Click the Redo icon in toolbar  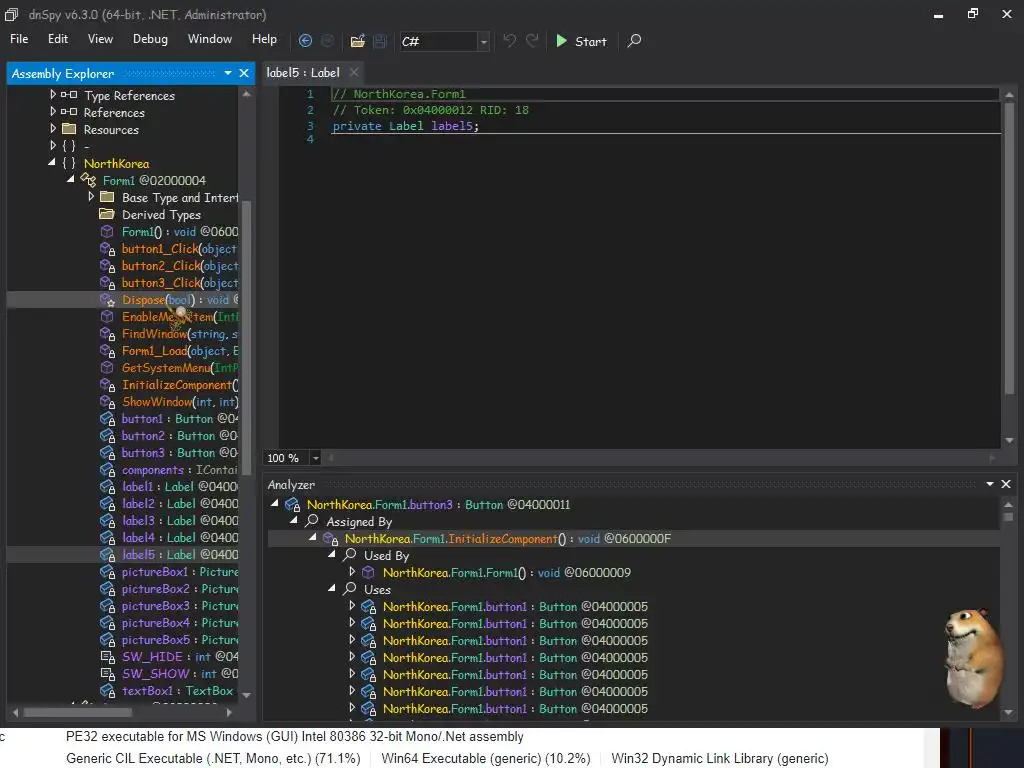coord(533,41)
